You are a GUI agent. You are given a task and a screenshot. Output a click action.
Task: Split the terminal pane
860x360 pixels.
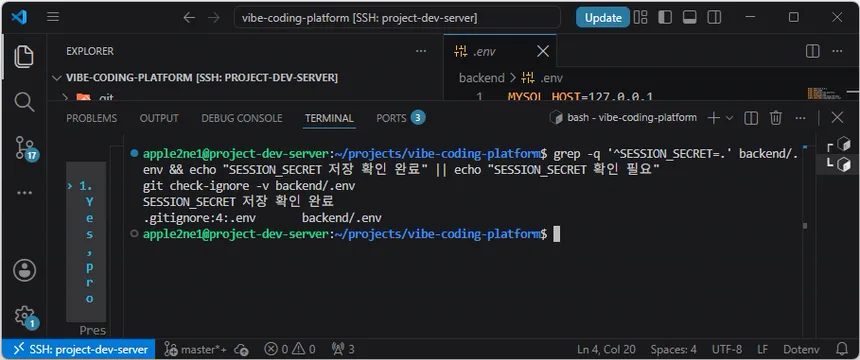(751, 117)
